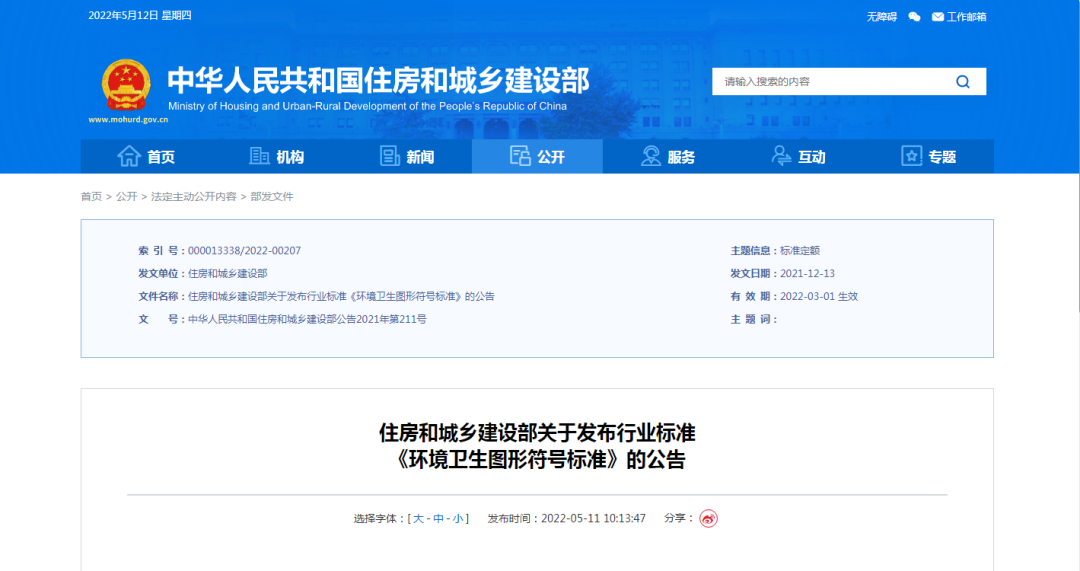Click the interaction icon beside 互动
Viewport: 1080px width, 571px height.
pyautogui.click(x=781, y=156)
